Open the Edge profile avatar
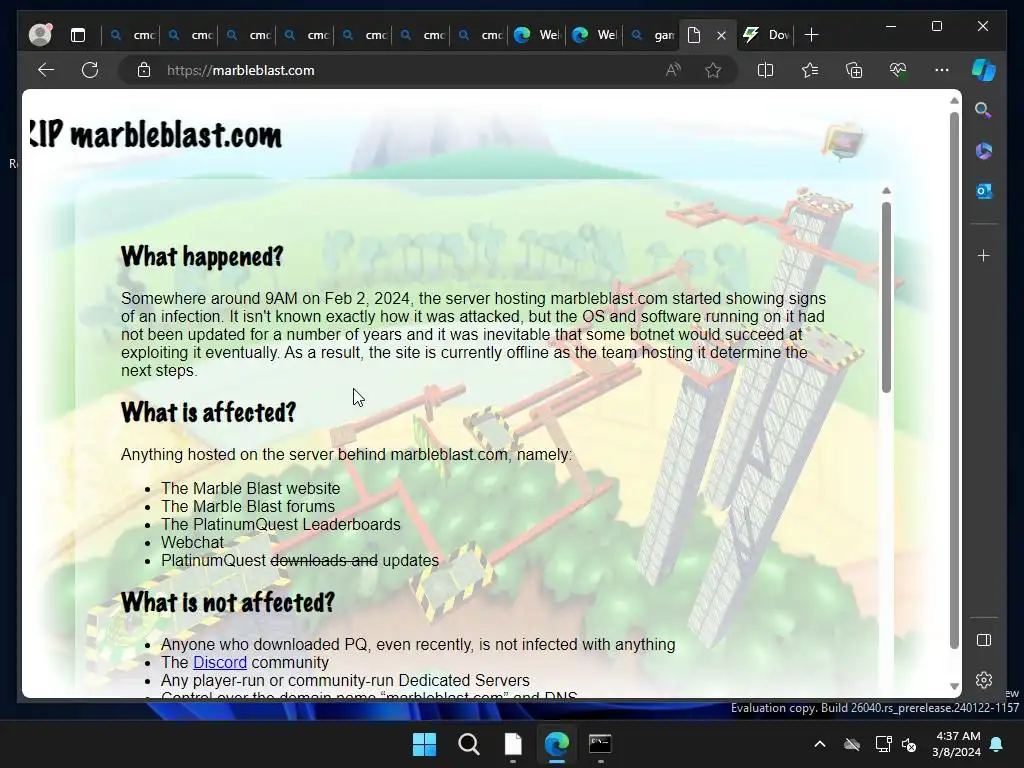Viewport: 1024px width, 768px height. pos(40,35)
